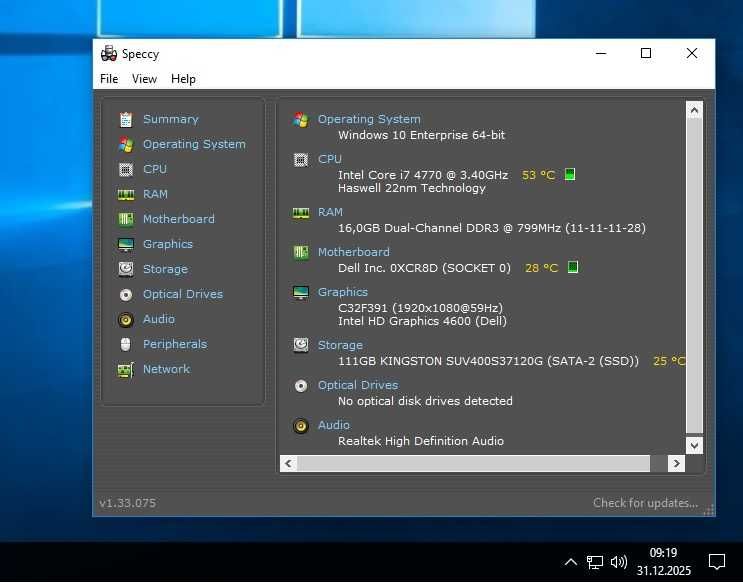Open Network section in sidebar
This screenshot has height=583, width=743.
pyautogui.click(x=166, y=369)
